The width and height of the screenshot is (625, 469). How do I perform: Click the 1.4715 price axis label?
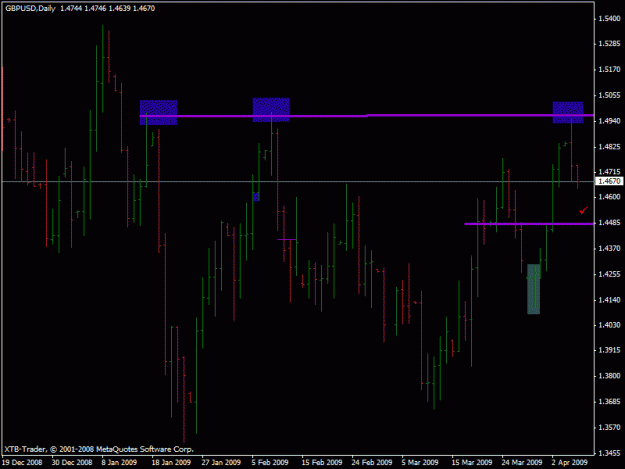(609, 171)
